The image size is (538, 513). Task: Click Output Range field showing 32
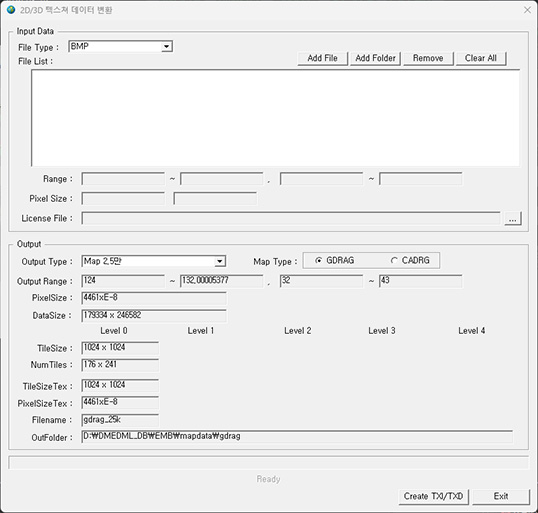[321, 281]
